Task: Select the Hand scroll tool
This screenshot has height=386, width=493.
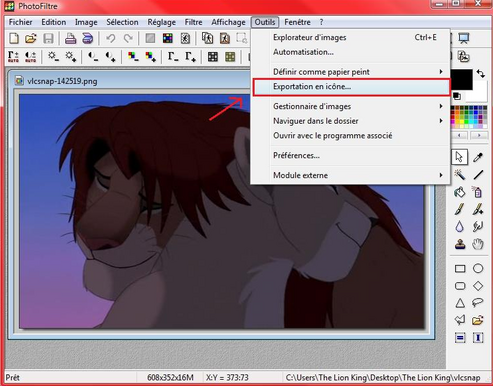Action: point(478,244)
